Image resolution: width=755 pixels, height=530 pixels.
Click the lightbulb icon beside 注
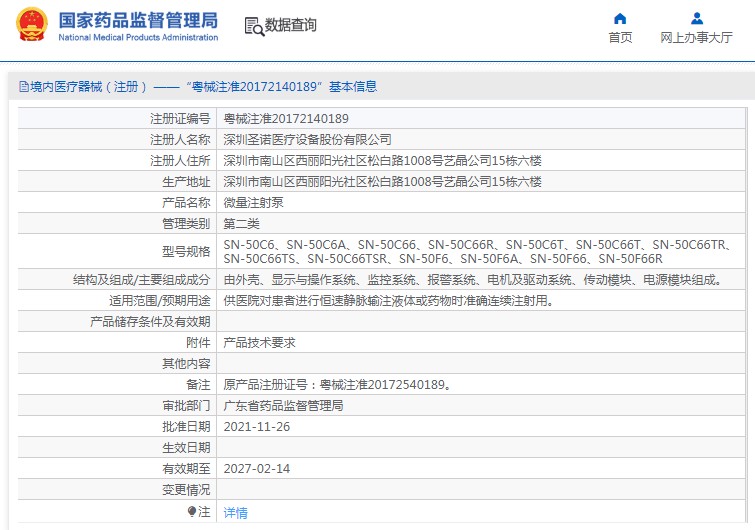coord(192,511)
